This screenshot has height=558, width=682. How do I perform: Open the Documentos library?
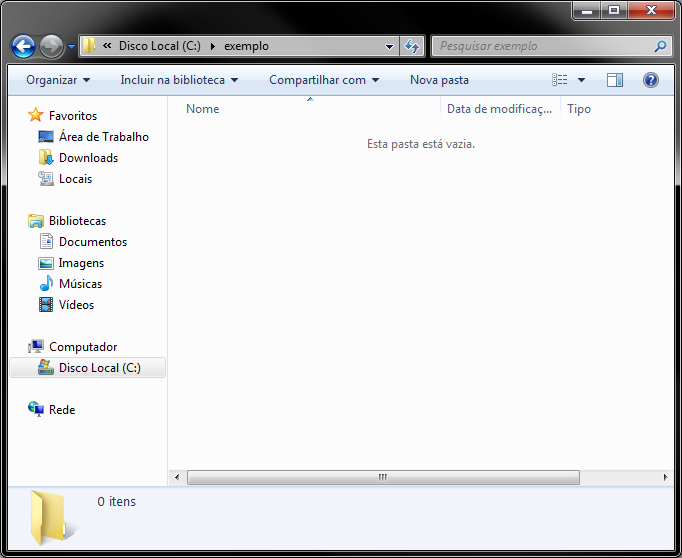coord(93,242)
